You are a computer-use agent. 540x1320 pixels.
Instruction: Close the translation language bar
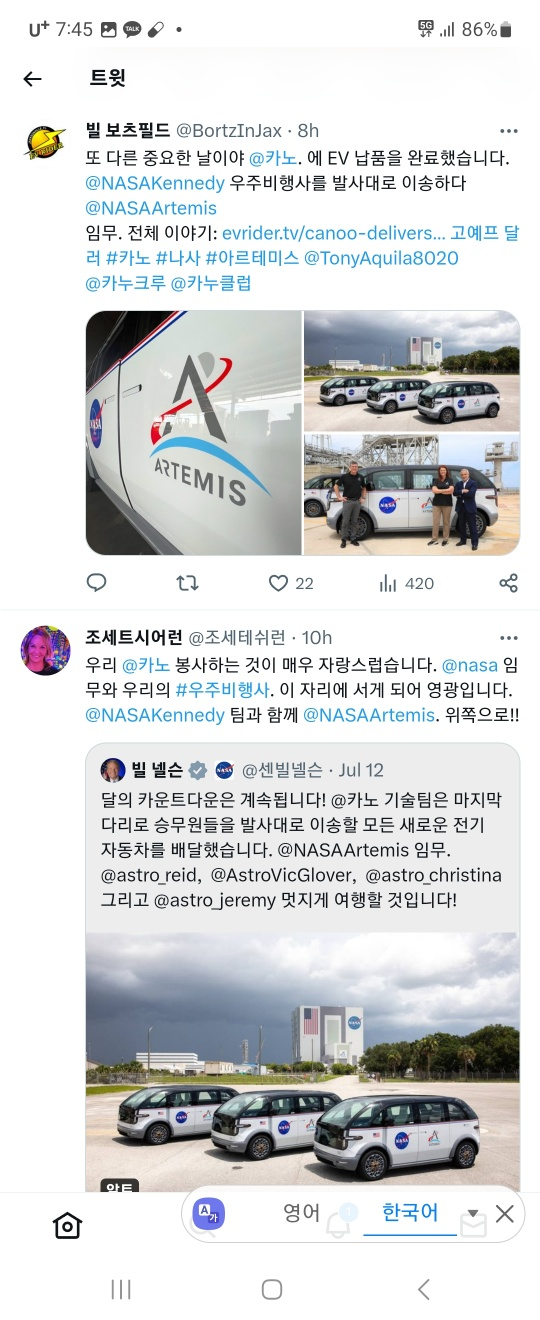click(505, 1214)
